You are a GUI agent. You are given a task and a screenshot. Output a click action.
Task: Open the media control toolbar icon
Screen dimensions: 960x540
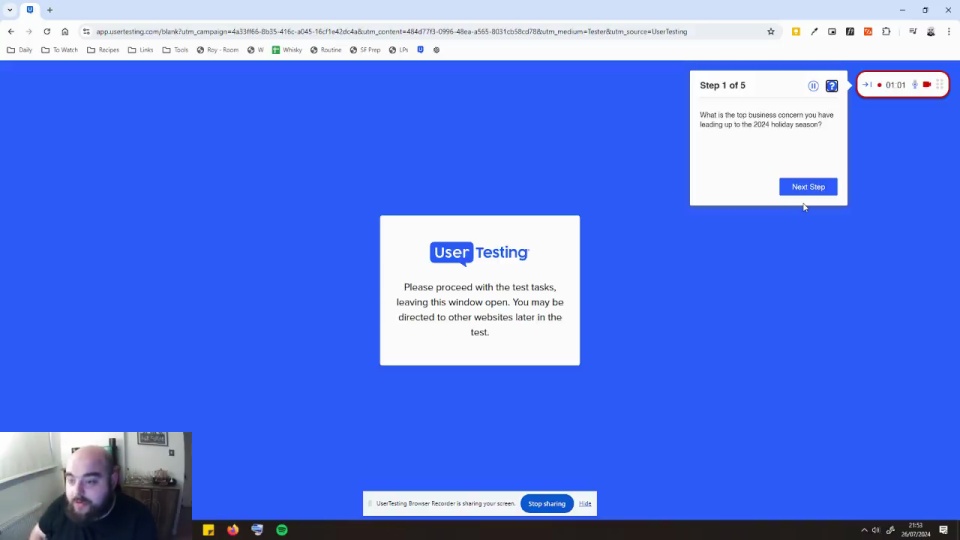coord(912,32)
